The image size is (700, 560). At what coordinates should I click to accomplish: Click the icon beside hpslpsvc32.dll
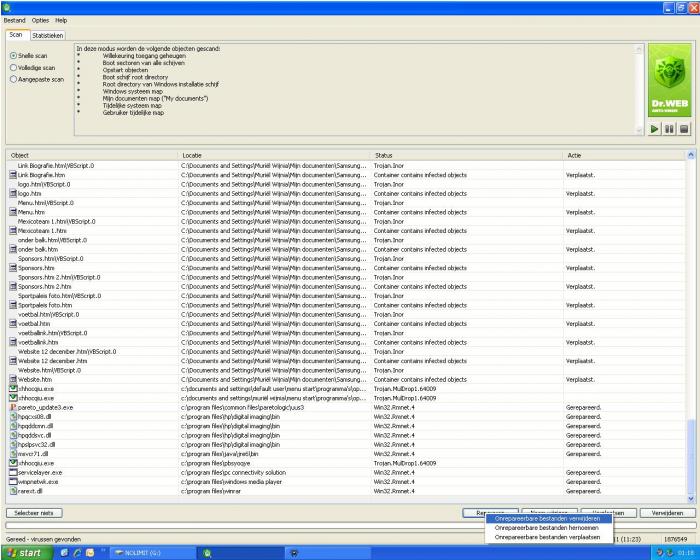(13, 445)
